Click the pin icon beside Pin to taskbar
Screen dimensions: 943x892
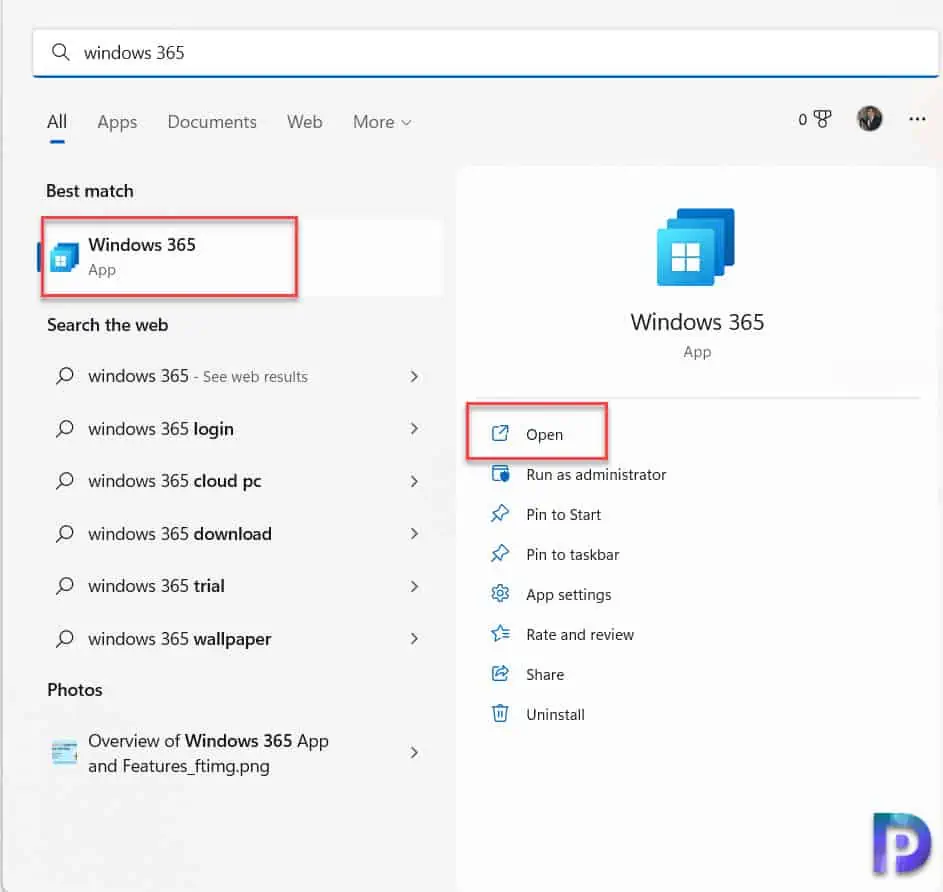tap(500, 553)
